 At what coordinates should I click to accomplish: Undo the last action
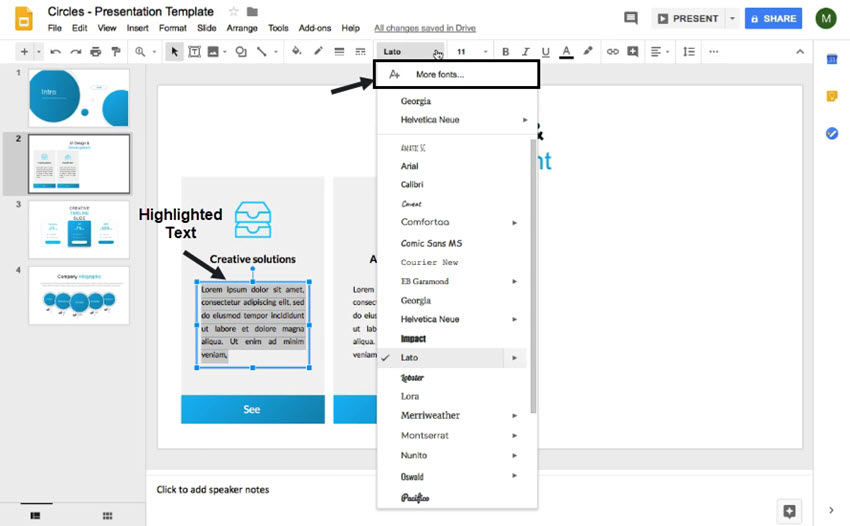[55, 52]
